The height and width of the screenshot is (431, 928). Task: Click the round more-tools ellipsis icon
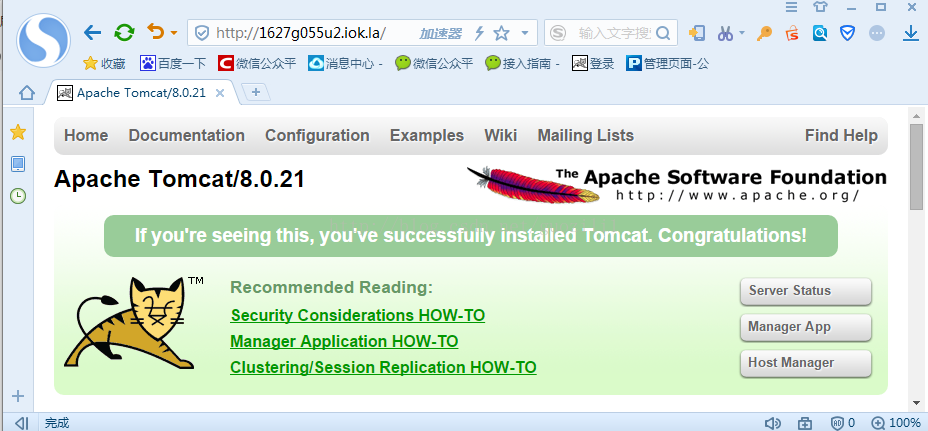(x=877, y=33)
